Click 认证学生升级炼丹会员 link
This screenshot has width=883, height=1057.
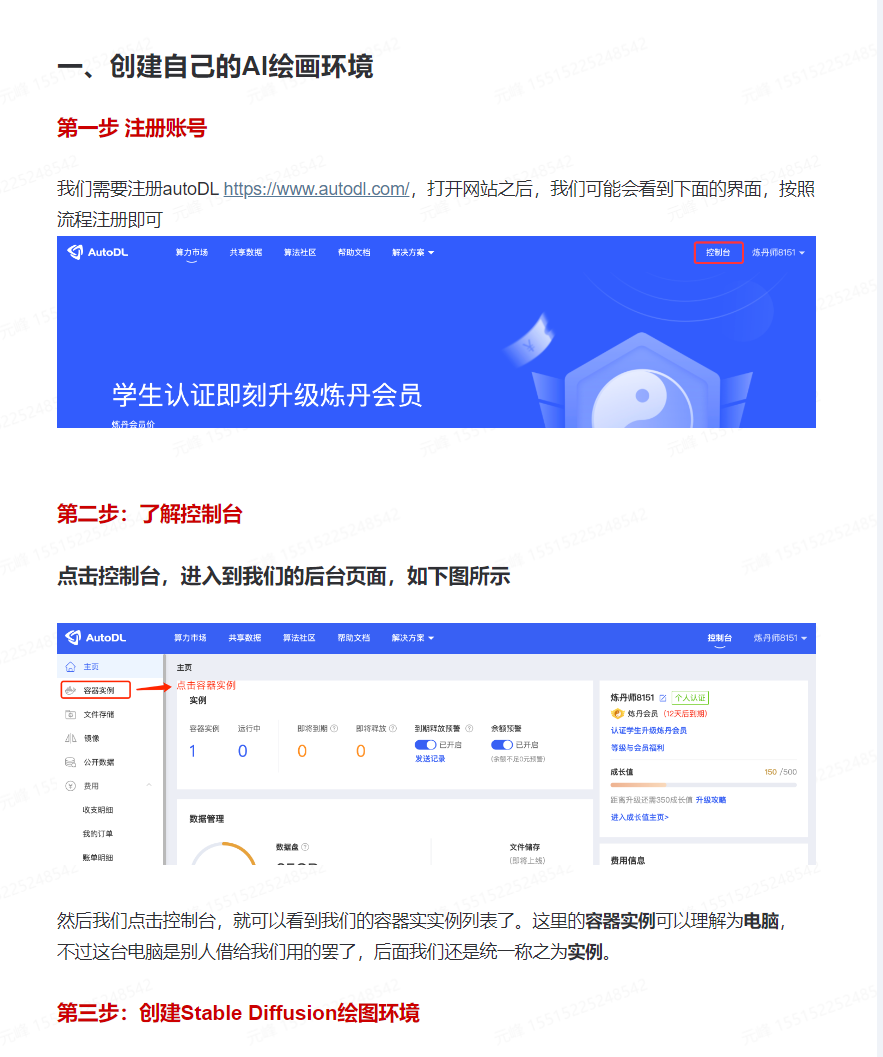(x=649, y=731)
